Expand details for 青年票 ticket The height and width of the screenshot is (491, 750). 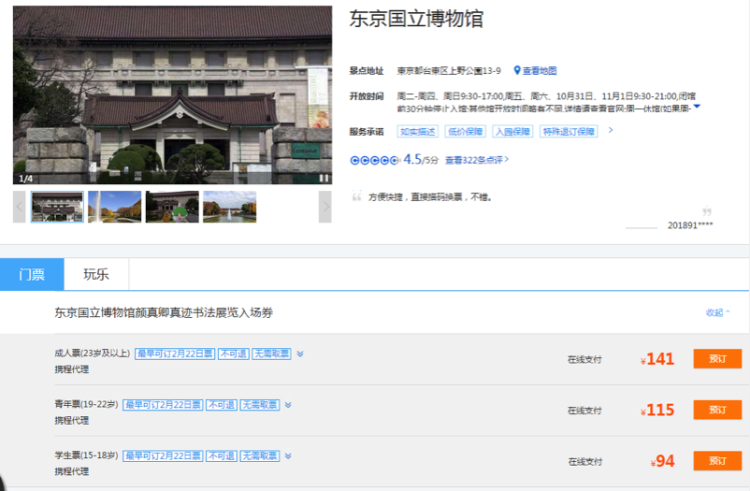click(x=288, y=405)
